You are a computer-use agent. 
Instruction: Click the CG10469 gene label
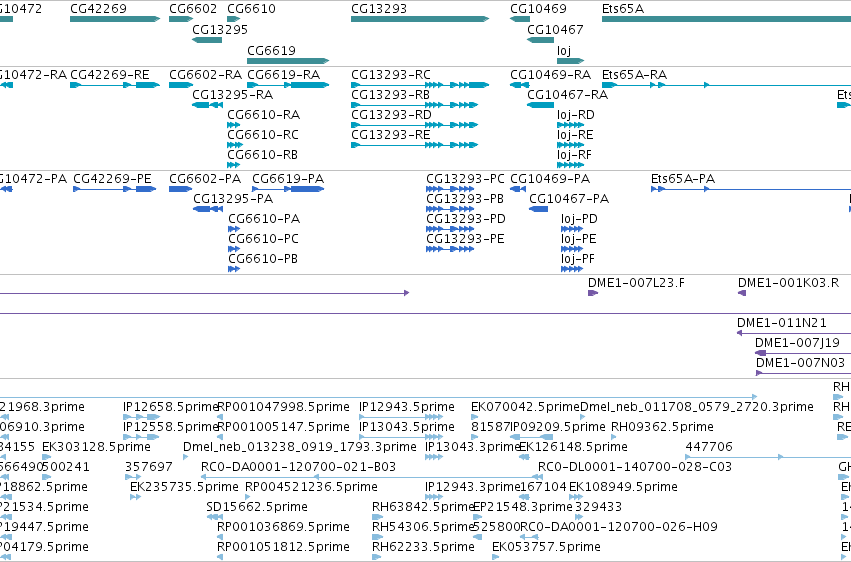coord(538,9)
